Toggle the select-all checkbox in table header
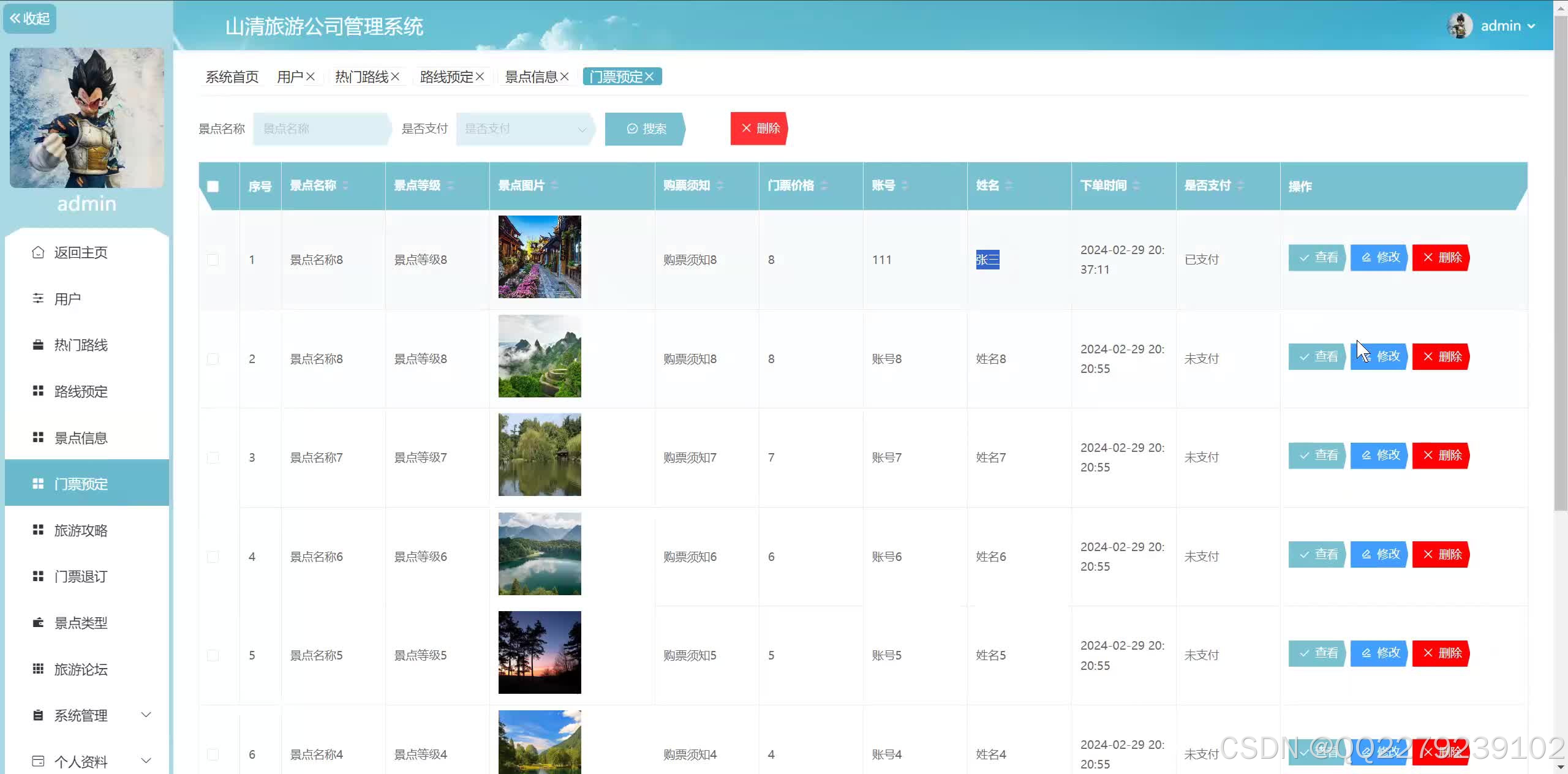1568x774 pixels. [213, 186]
